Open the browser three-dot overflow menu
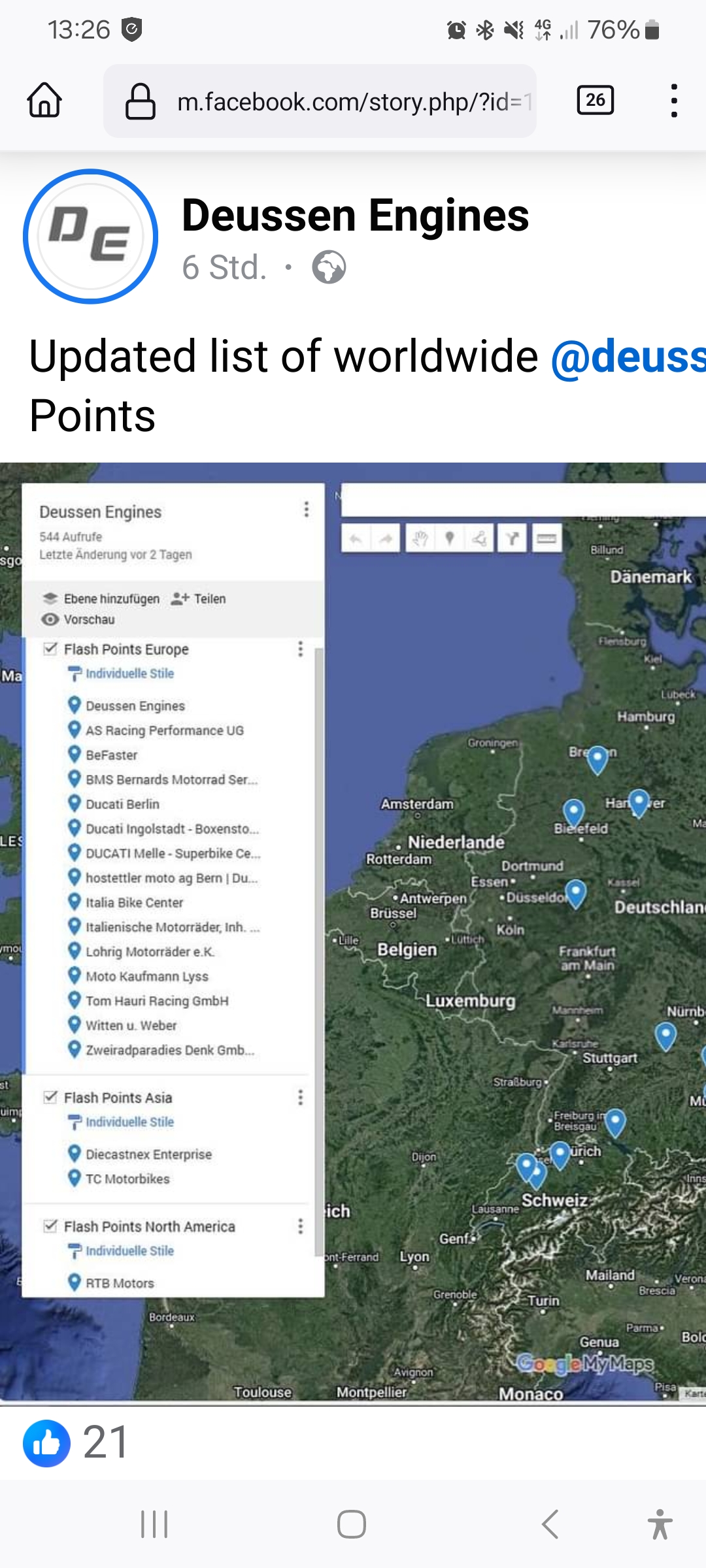This screenshot has width=706, height=1568. pos(673,101)
